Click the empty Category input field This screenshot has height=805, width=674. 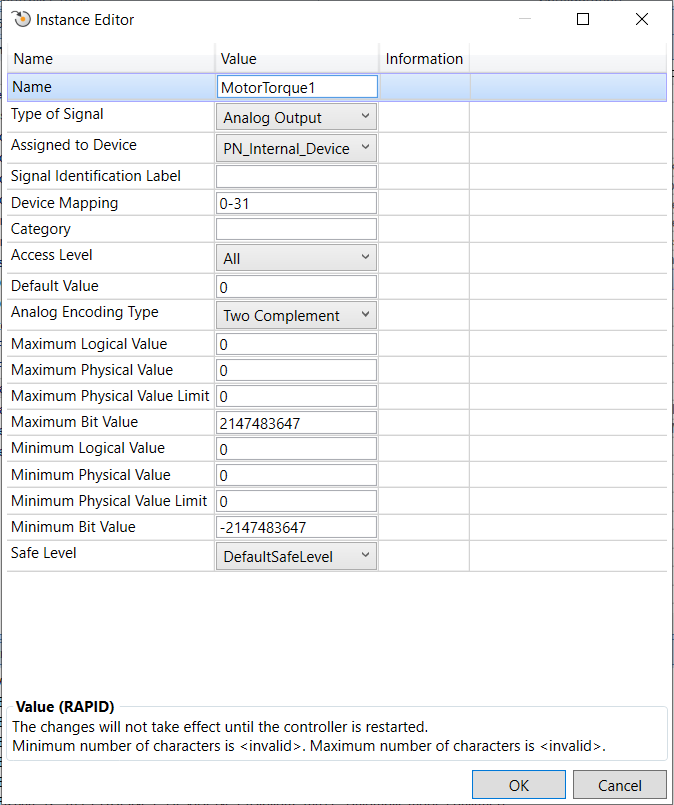296,229
